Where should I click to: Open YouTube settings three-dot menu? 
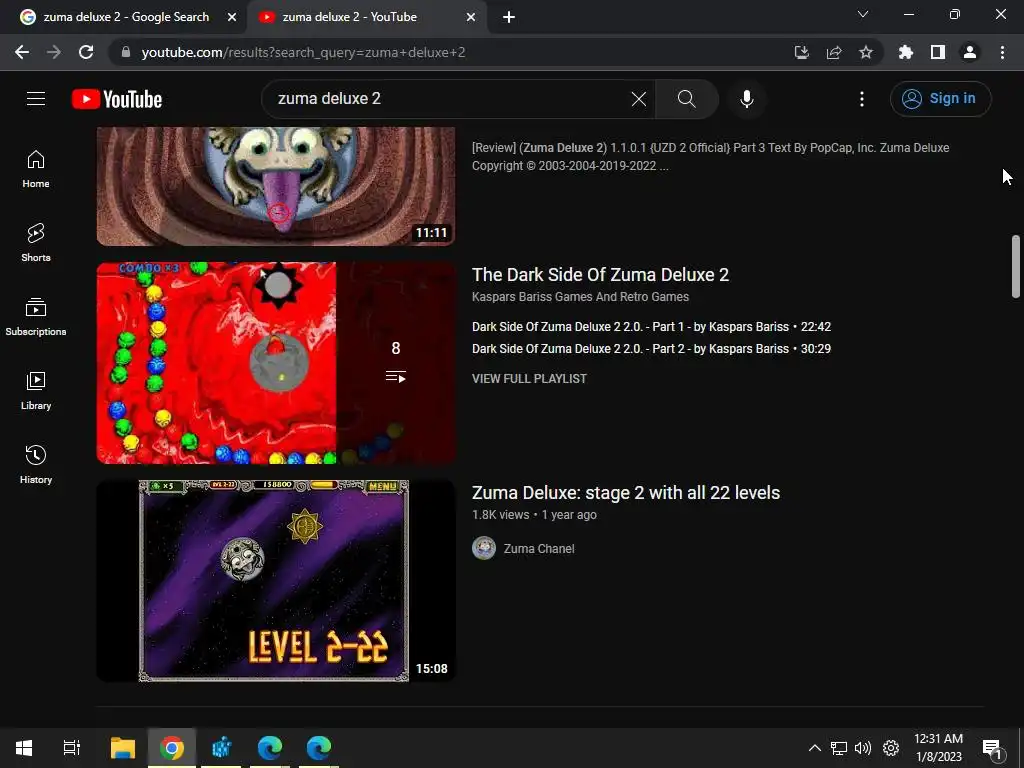tap(861, 99)
